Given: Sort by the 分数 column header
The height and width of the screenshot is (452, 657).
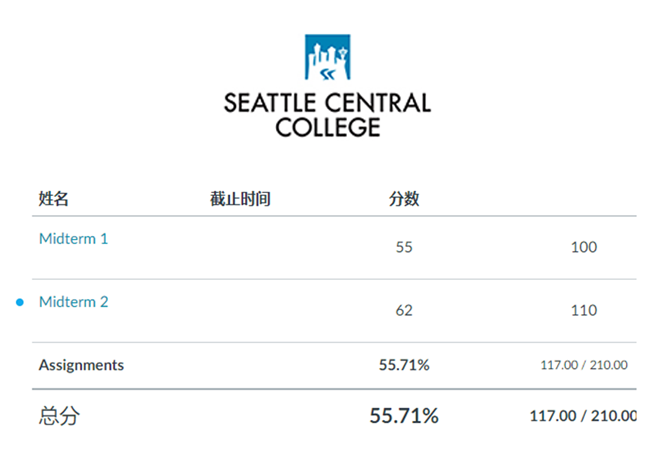Looking at the screenshot, I should click(404, 199).
